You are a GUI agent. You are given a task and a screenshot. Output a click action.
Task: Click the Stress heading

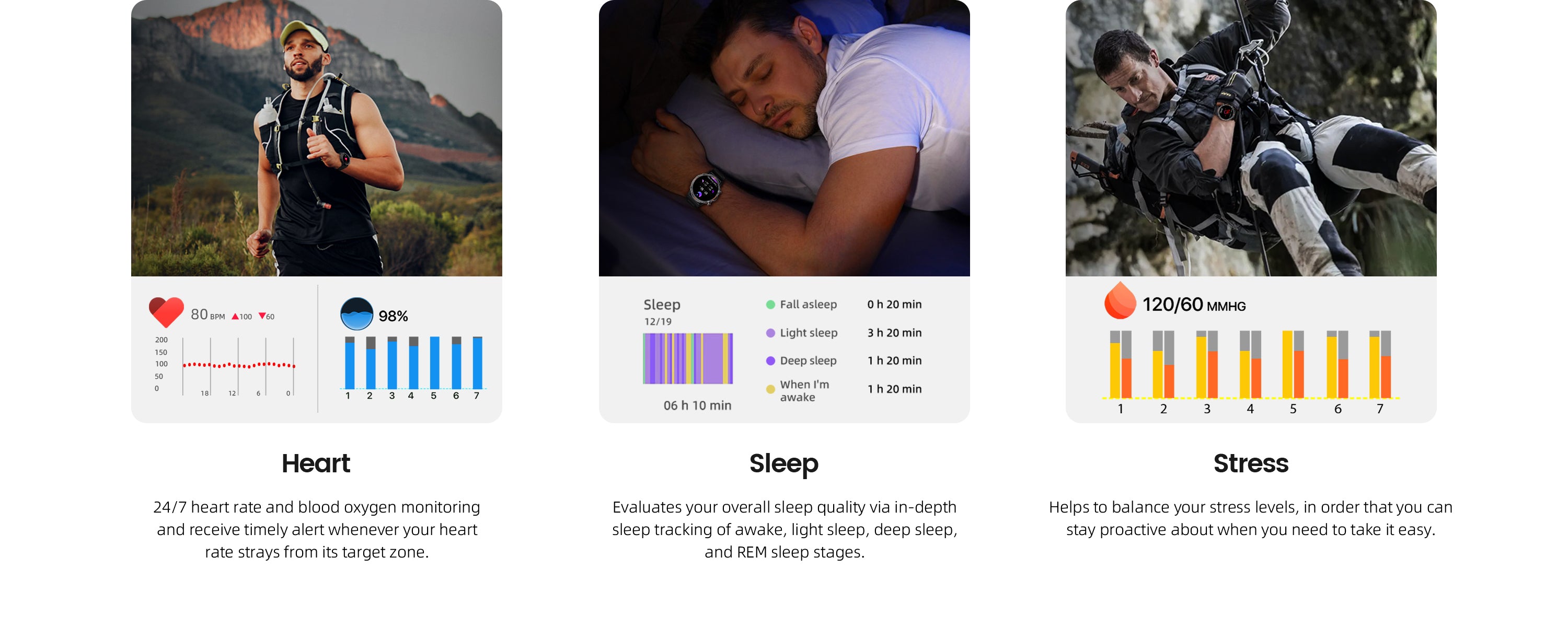1251,464
